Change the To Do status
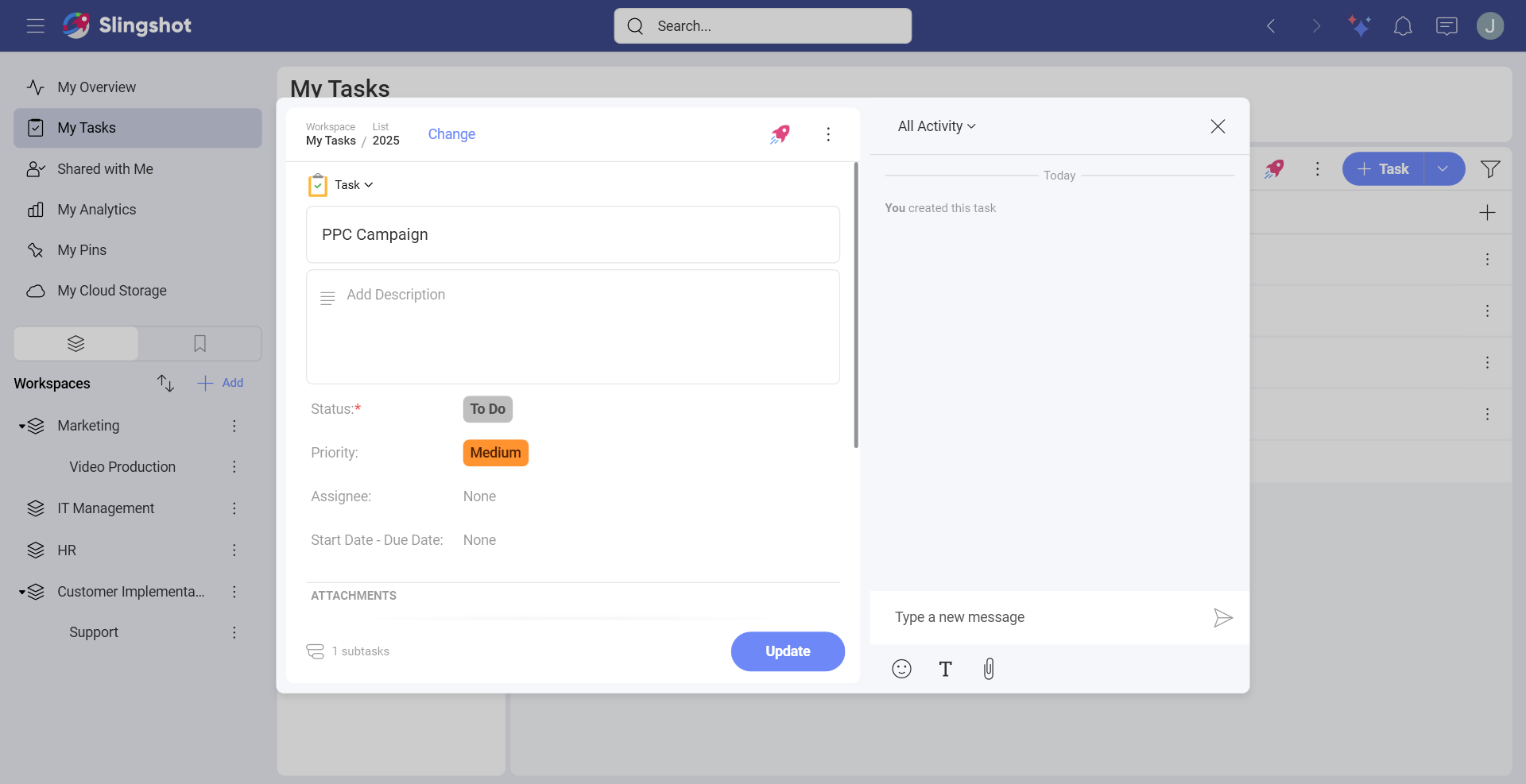This screenshot has width=1526, height=784. pyautogui.click(x=488, y=409)
